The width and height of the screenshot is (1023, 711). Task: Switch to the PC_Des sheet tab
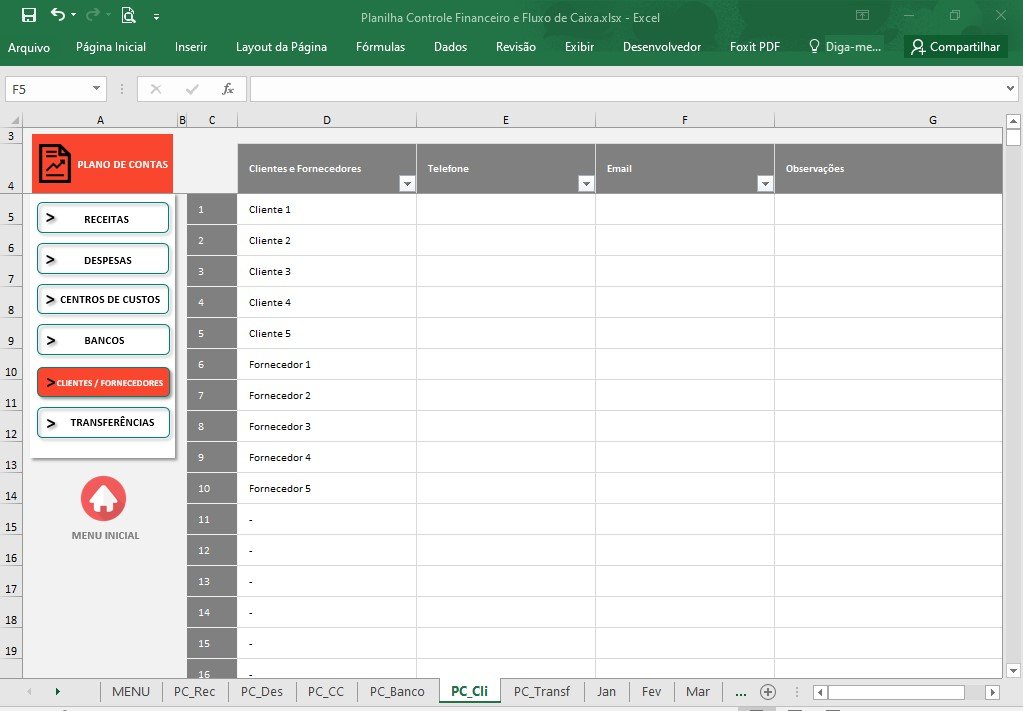pyautogui.click(x=262, y=691)
